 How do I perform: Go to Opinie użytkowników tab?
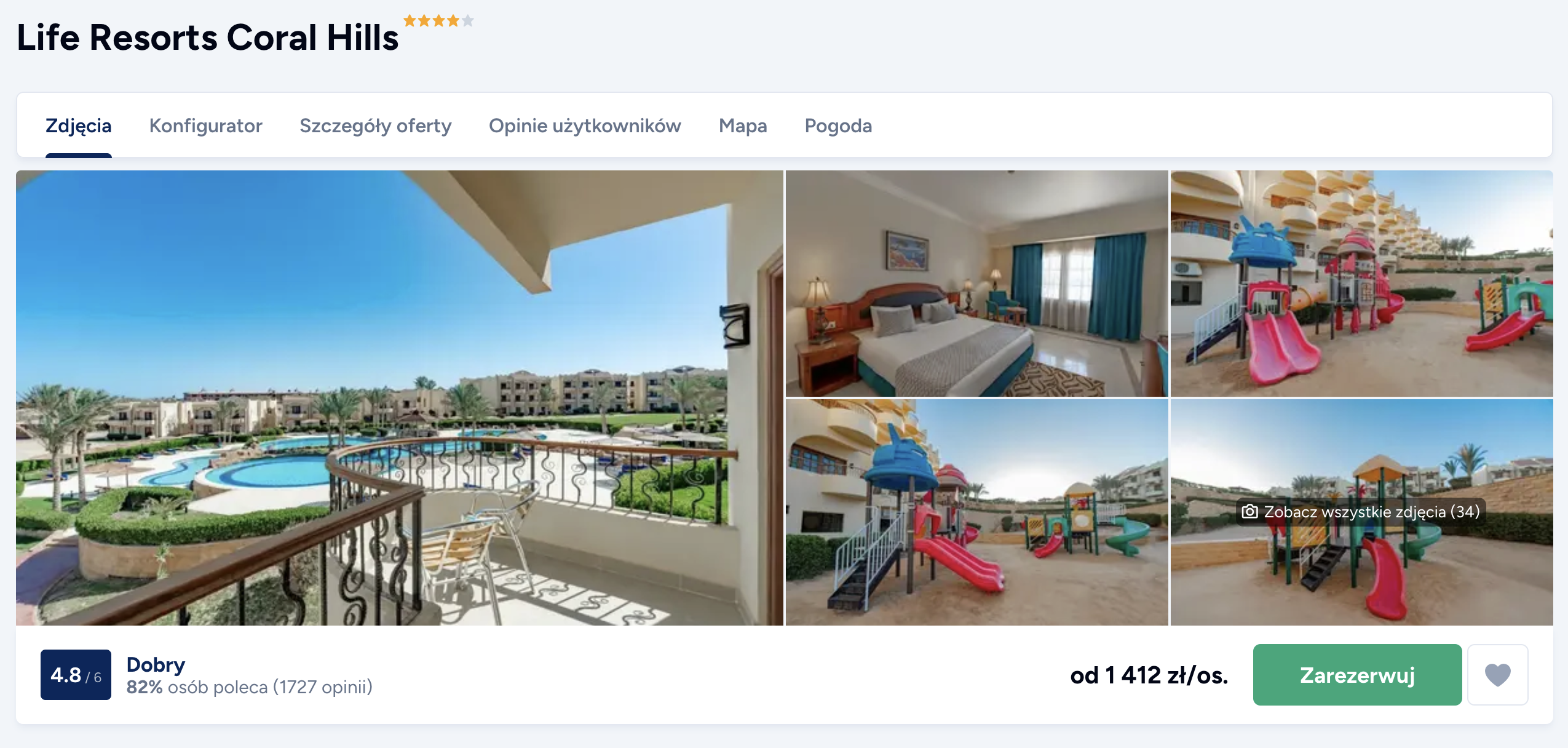click(585, 125)
